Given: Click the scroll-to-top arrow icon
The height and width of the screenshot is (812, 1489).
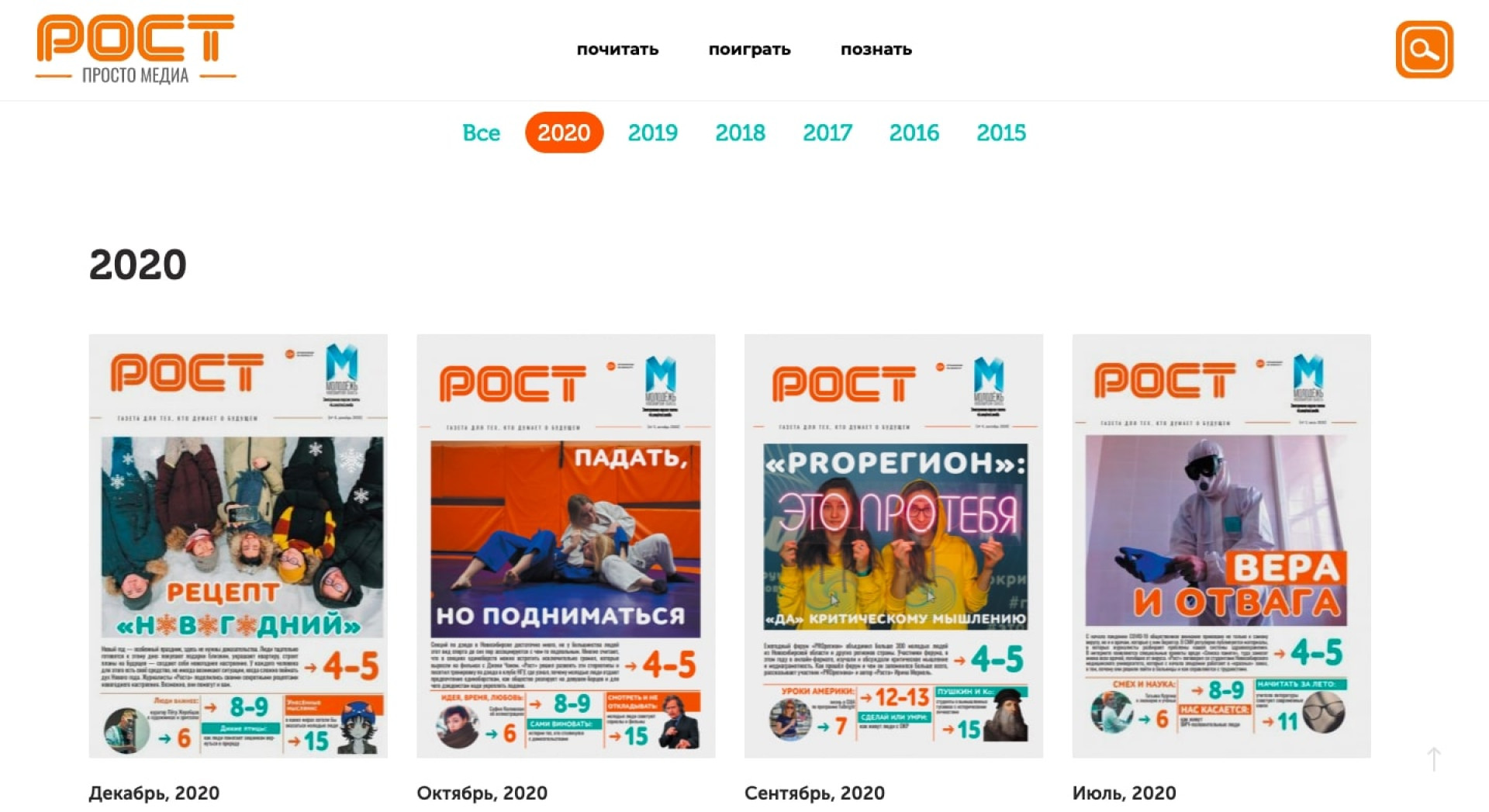Looking at the screenshot, I should click(1434, 758).
